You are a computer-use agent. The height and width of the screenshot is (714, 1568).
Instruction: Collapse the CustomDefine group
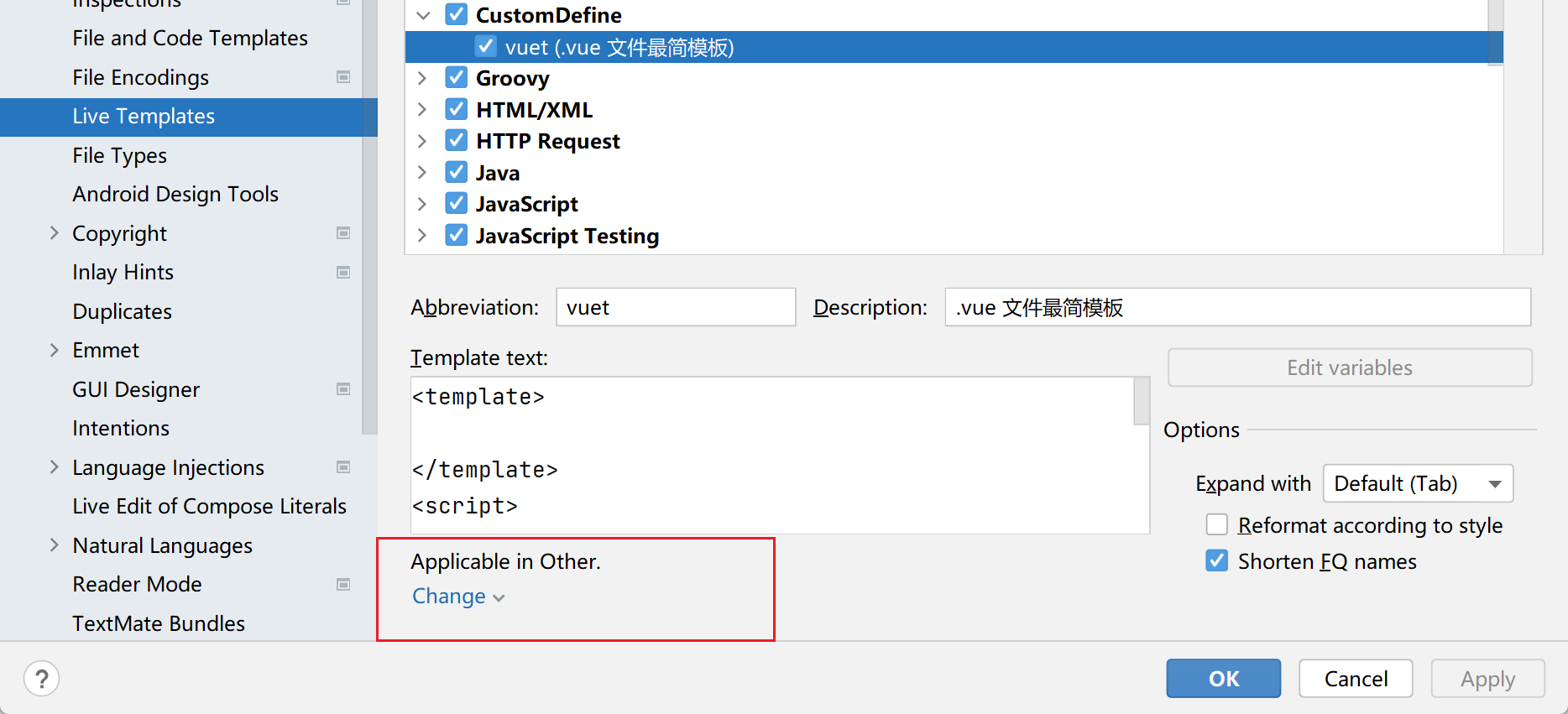coord(423,15)
